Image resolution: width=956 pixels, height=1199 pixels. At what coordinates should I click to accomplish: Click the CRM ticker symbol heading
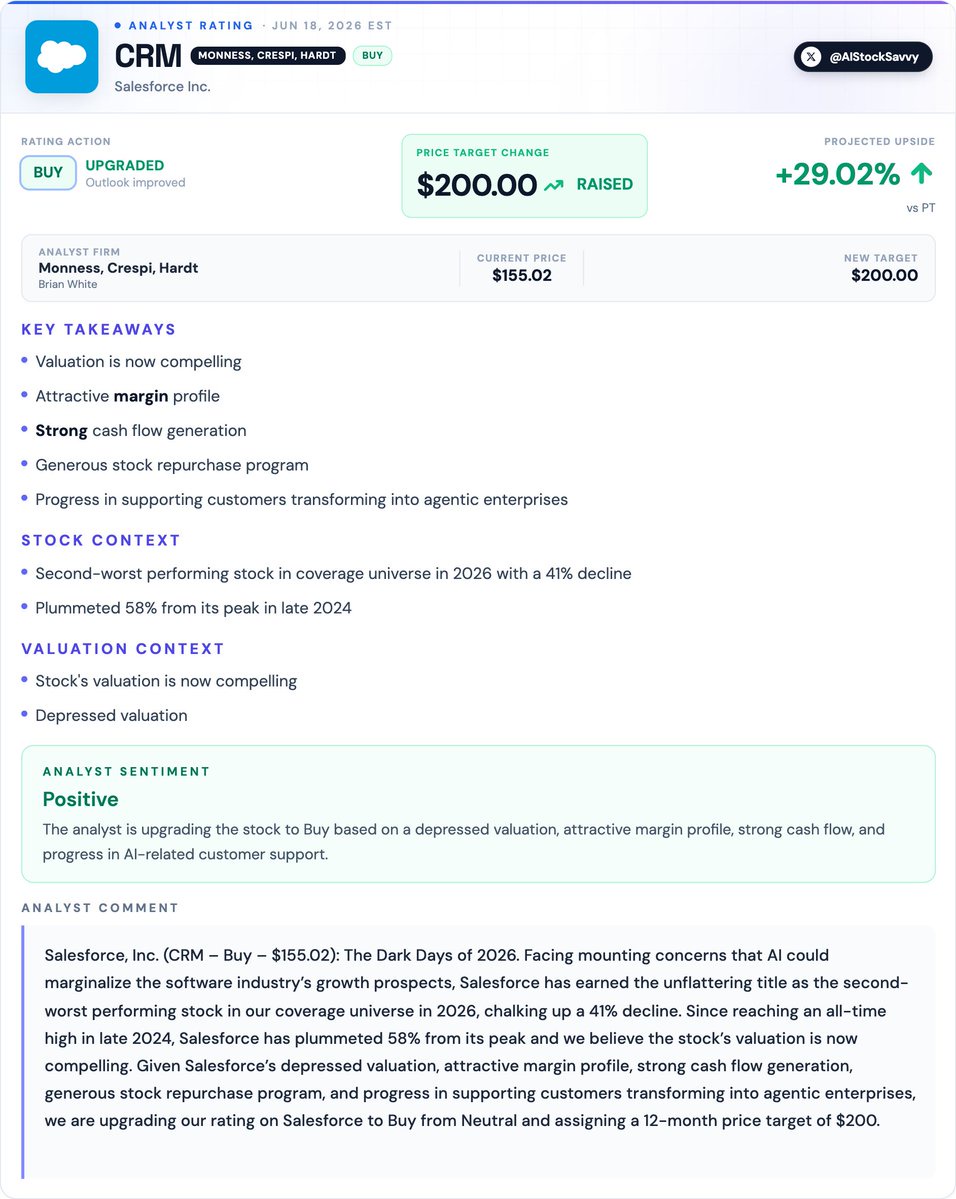click(x=148, y=56)
